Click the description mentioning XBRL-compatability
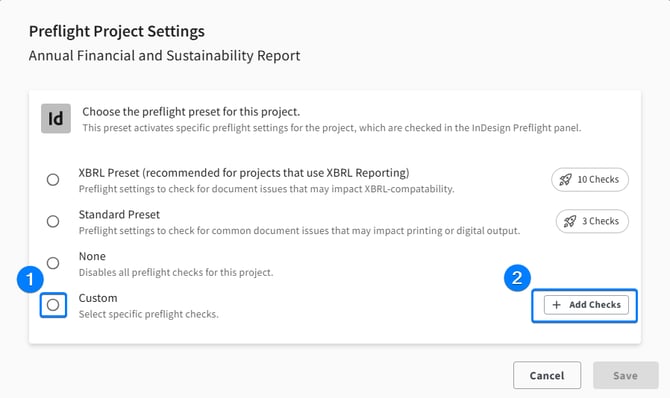 point(267,189)
